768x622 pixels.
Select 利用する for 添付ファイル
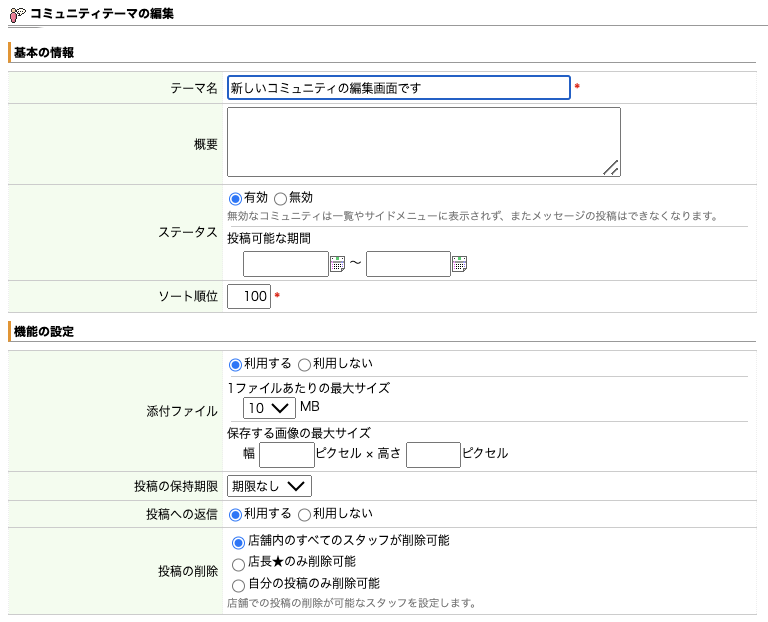click(236, 365)
